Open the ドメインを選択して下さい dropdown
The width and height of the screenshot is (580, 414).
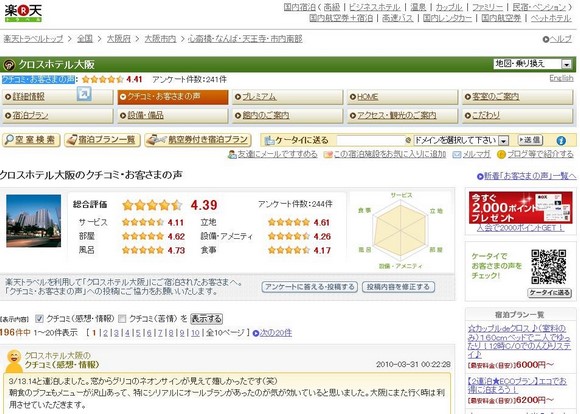click(461, 141)
